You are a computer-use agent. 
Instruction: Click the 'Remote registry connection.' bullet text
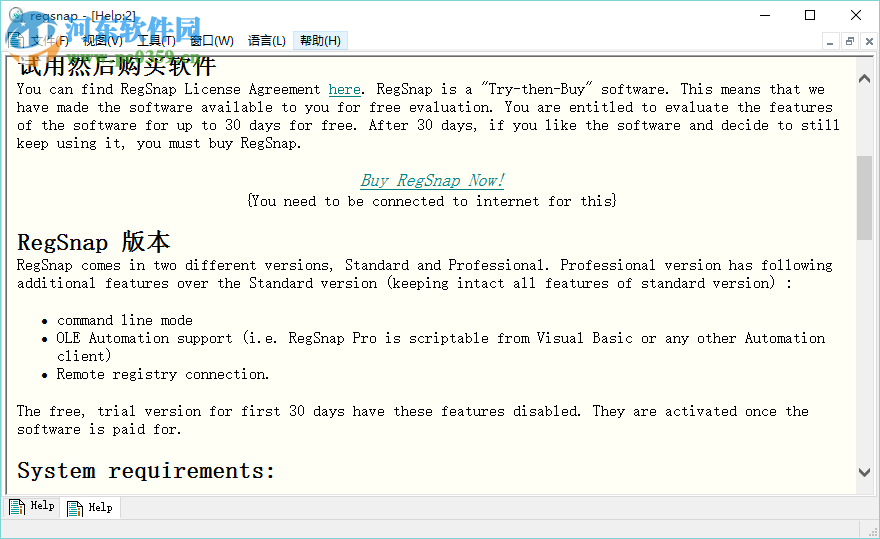pyautogui.click(x=163, y=374)
